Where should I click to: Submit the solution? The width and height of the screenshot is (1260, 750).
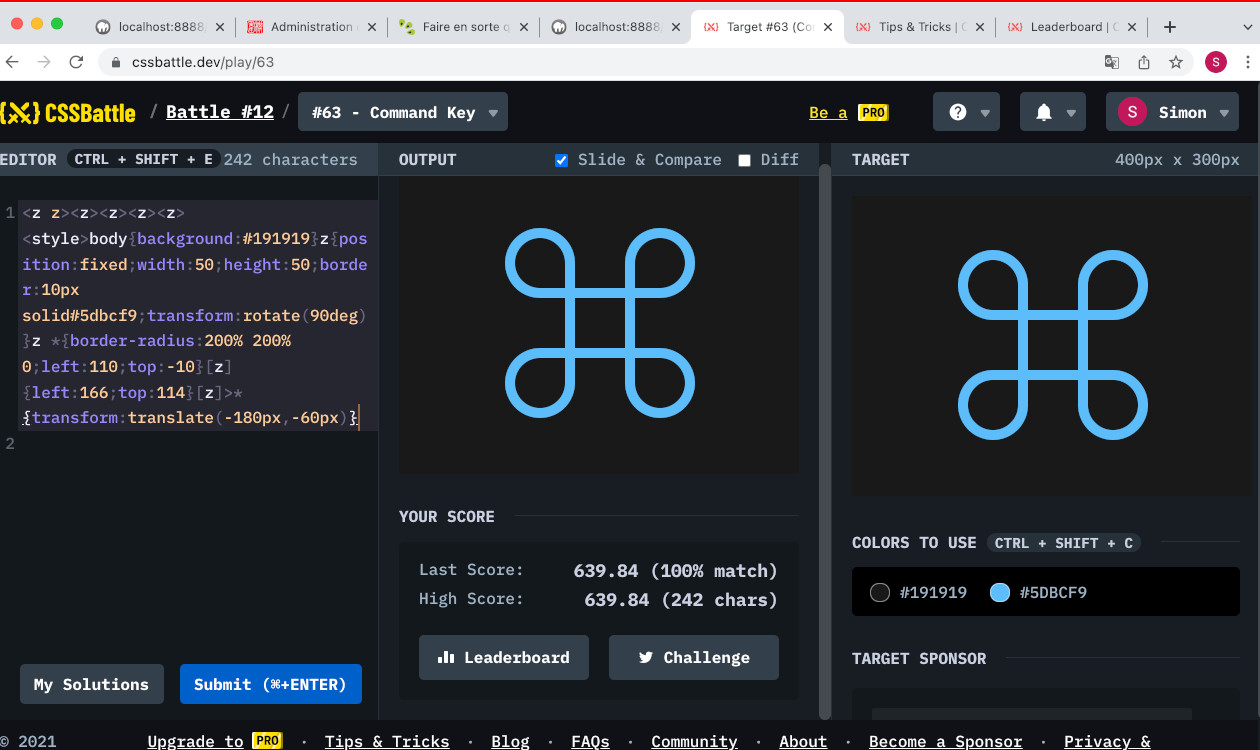tap(270, 684)
